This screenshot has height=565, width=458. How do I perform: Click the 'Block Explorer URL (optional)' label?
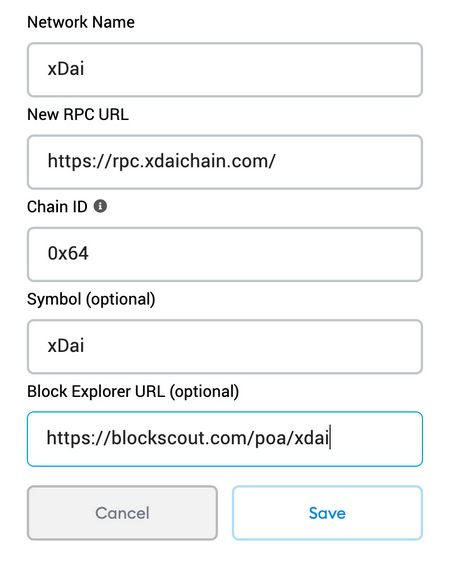133,392
